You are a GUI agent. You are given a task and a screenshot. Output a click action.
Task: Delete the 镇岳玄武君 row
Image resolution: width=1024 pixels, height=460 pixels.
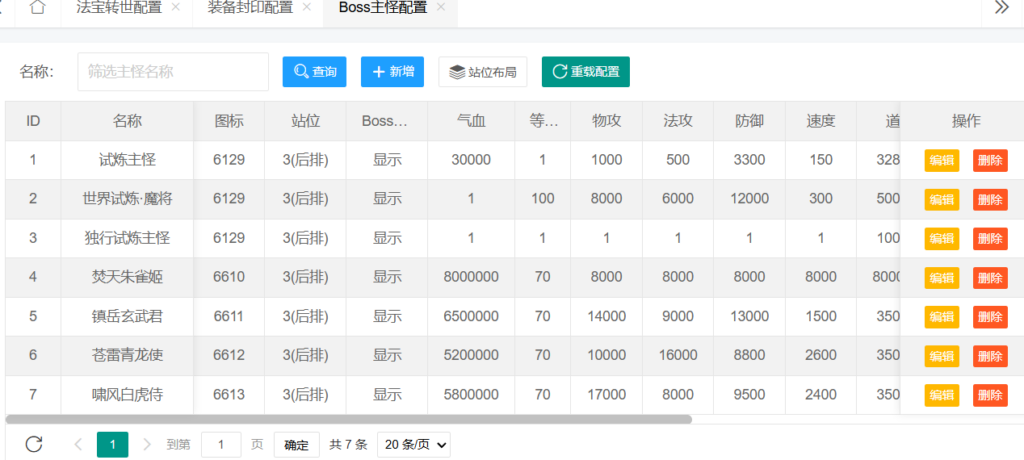990,318
